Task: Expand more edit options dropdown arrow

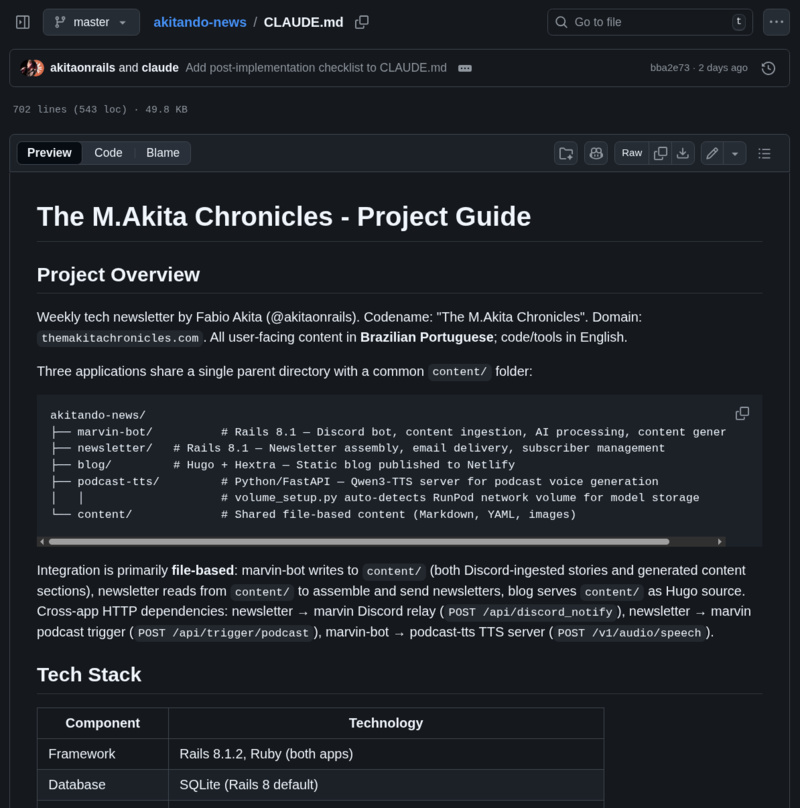Action: [x=735, y=153]
